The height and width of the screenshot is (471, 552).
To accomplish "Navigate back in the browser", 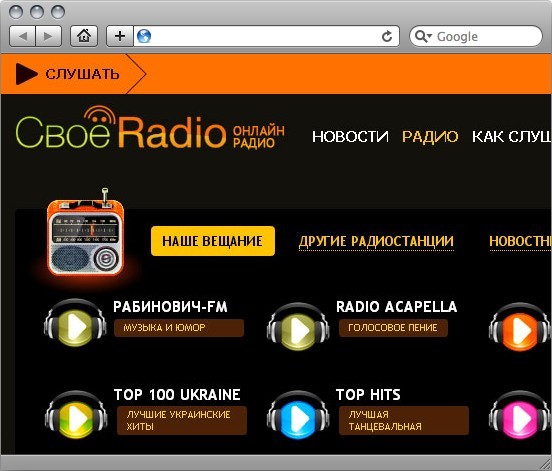I will click(22, 36).
